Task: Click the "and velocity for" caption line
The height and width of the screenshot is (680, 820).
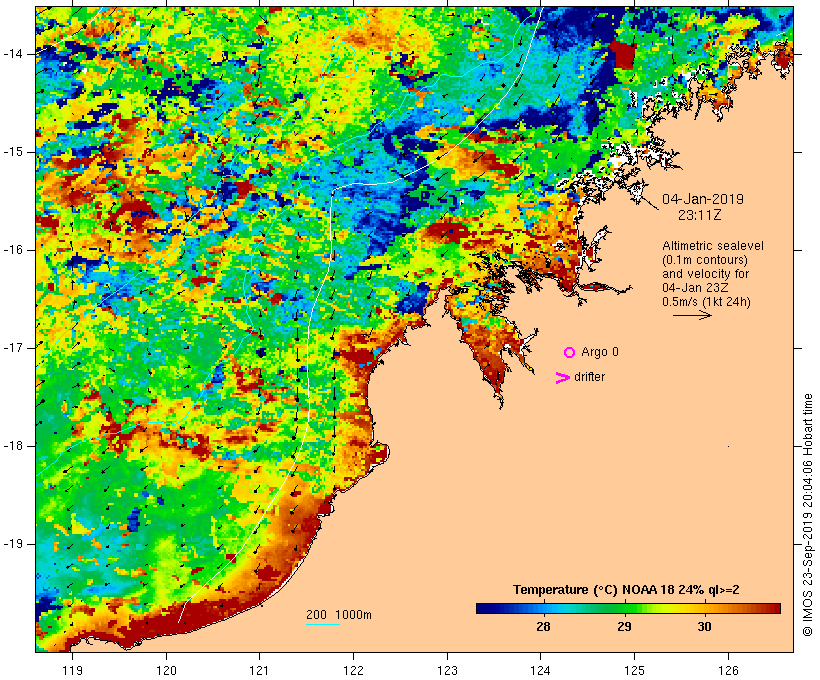Action: pyautogui.click(x=705, y=274)
